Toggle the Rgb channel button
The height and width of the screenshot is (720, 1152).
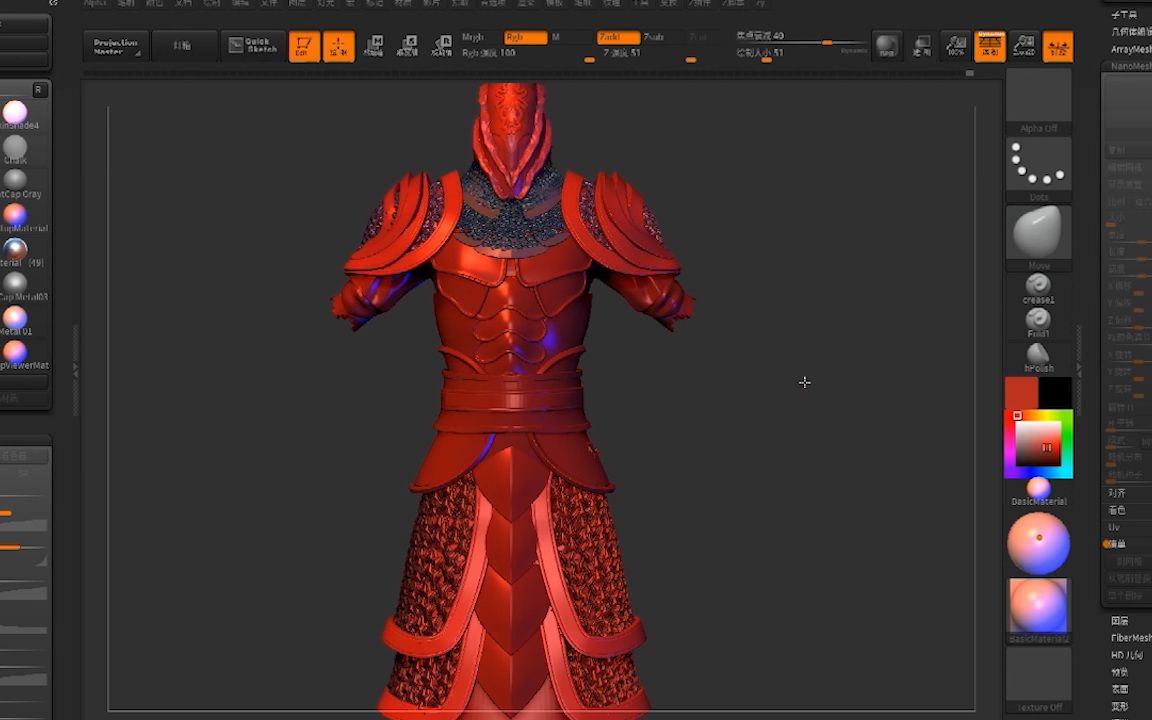[525, 37]
